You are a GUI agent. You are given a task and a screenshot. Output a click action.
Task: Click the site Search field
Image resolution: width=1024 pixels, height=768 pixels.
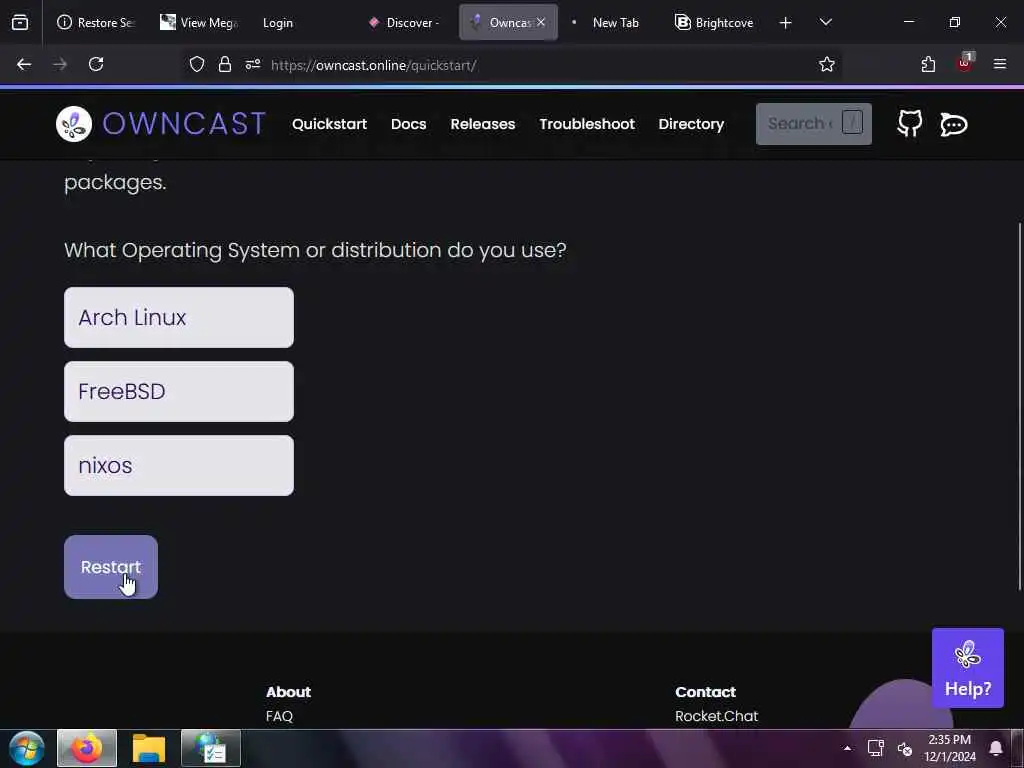(x=814, y=123)
